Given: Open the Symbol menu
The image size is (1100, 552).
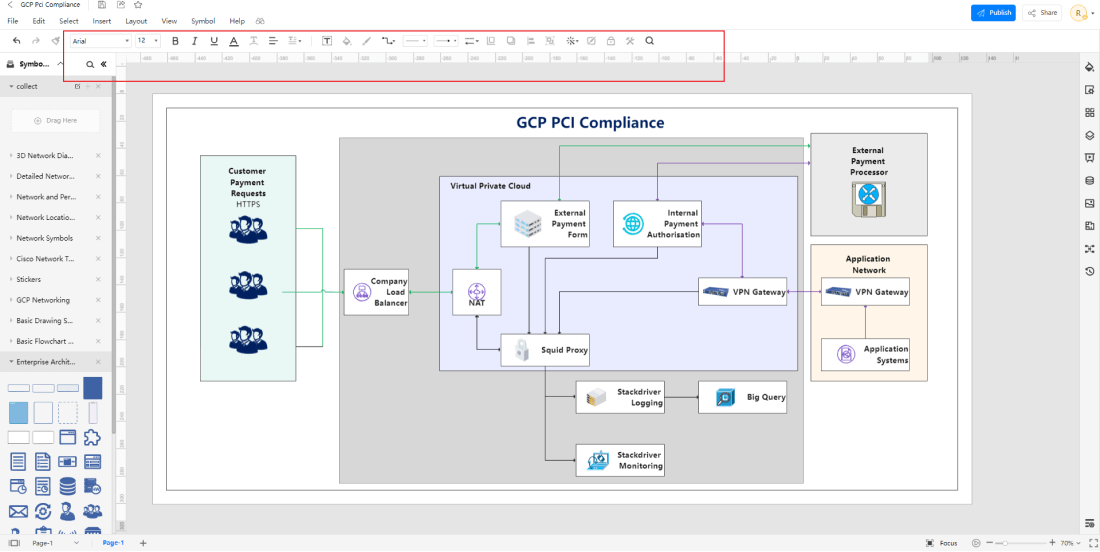Looking at the screenshot, I should click(203, 21).
